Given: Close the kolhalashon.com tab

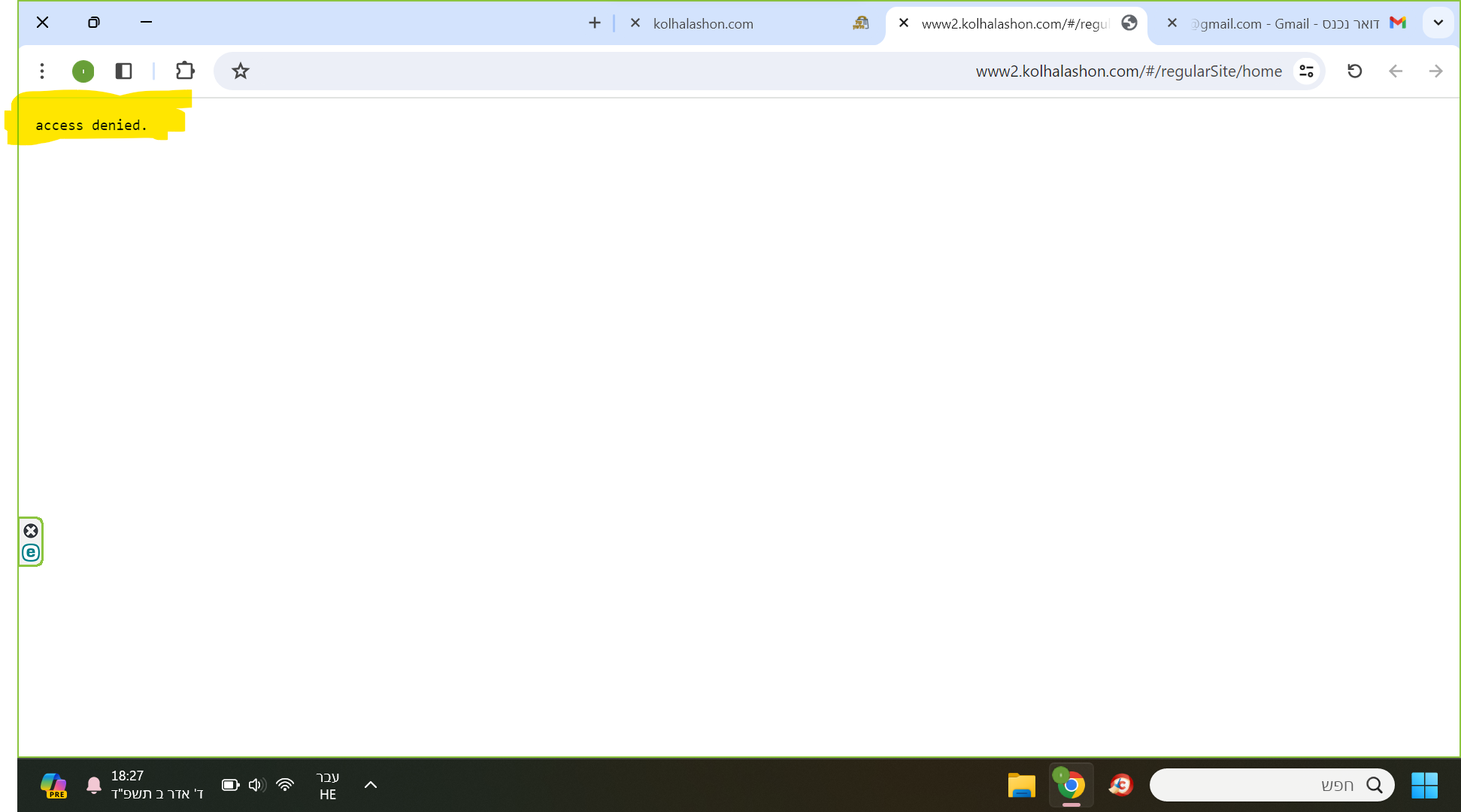Looking at the screenshot, I should [635, 23].
